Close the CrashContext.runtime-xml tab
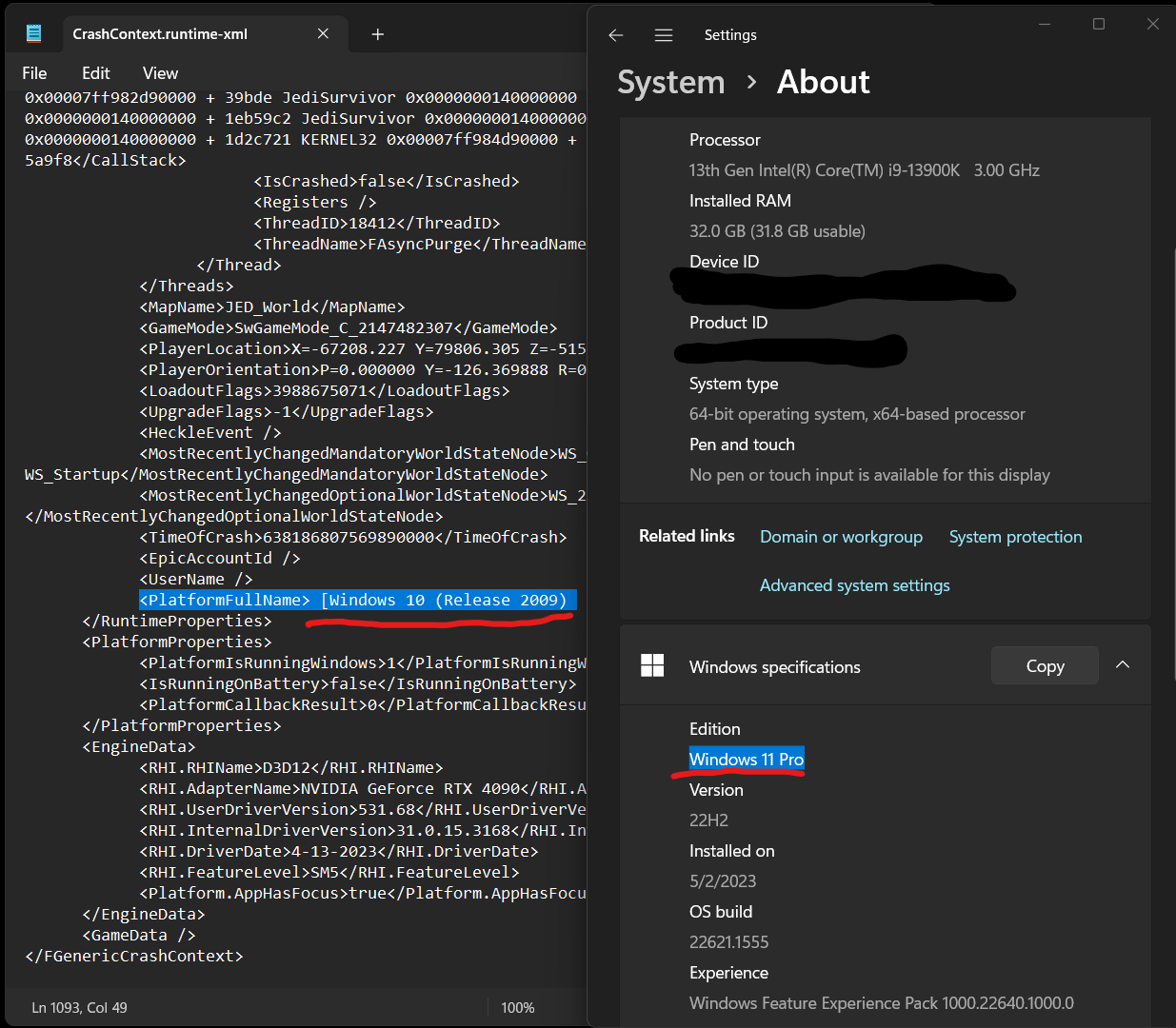This screenshot has height=1028, width=1176. (323, 33)
